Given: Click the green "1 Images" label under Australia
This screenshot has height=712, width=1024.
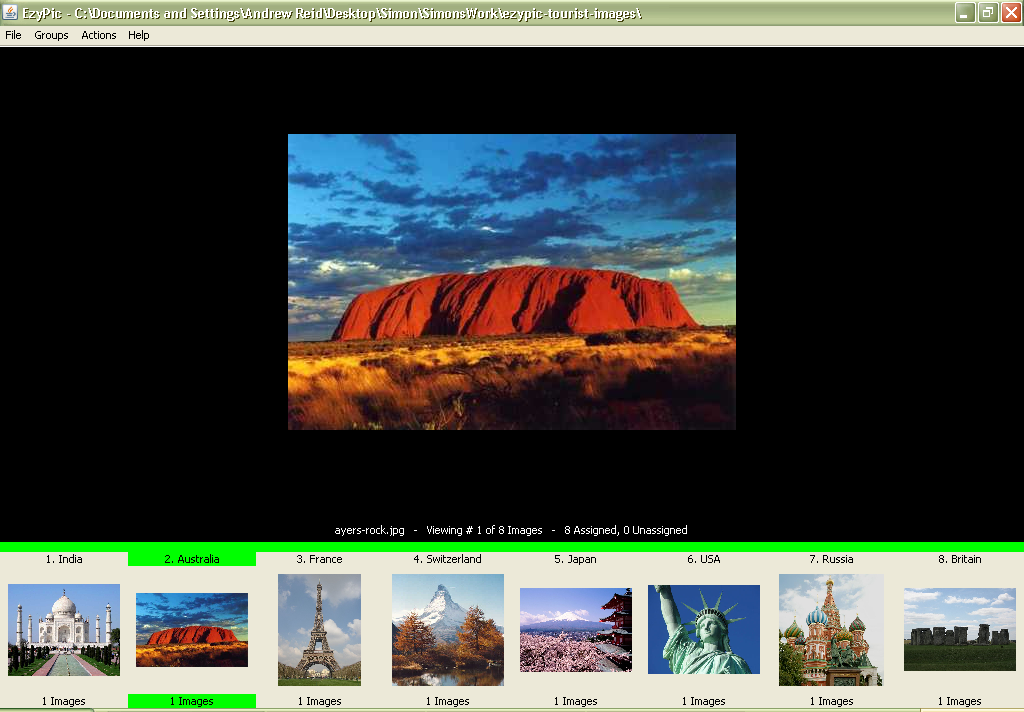Looking at the screenshot, I should click(191, 701).
